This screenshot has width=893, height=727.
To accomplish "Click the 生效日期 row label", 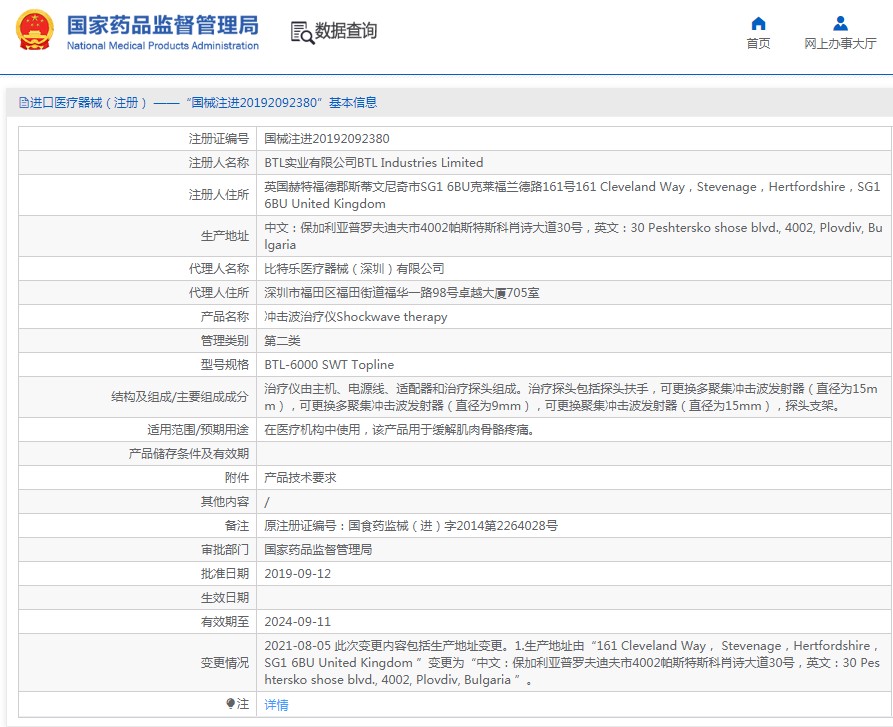I will click(x=225, y=597).
